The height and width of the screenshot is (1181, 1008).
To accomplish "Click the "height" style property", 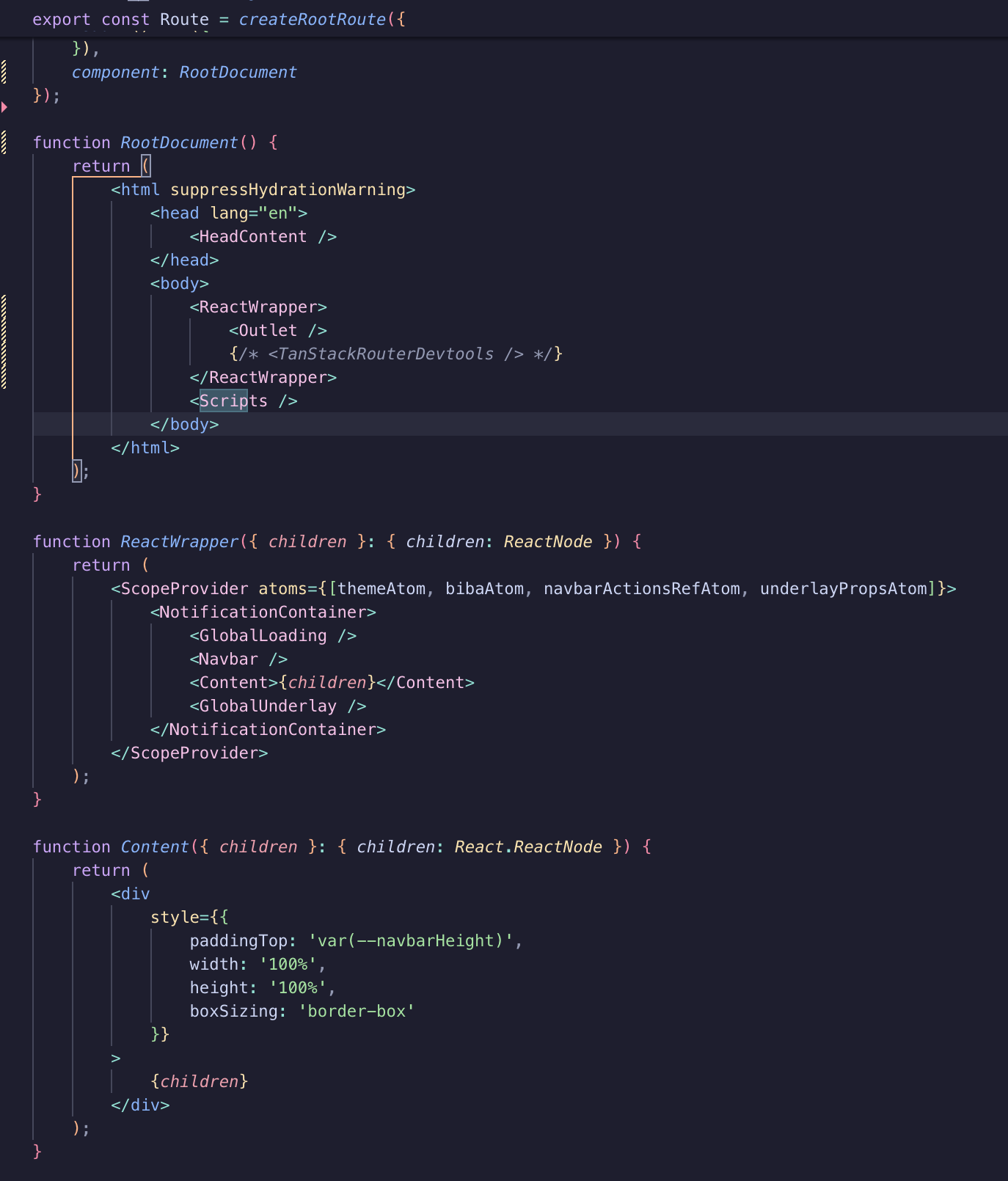I will click(x=219, y=988).
